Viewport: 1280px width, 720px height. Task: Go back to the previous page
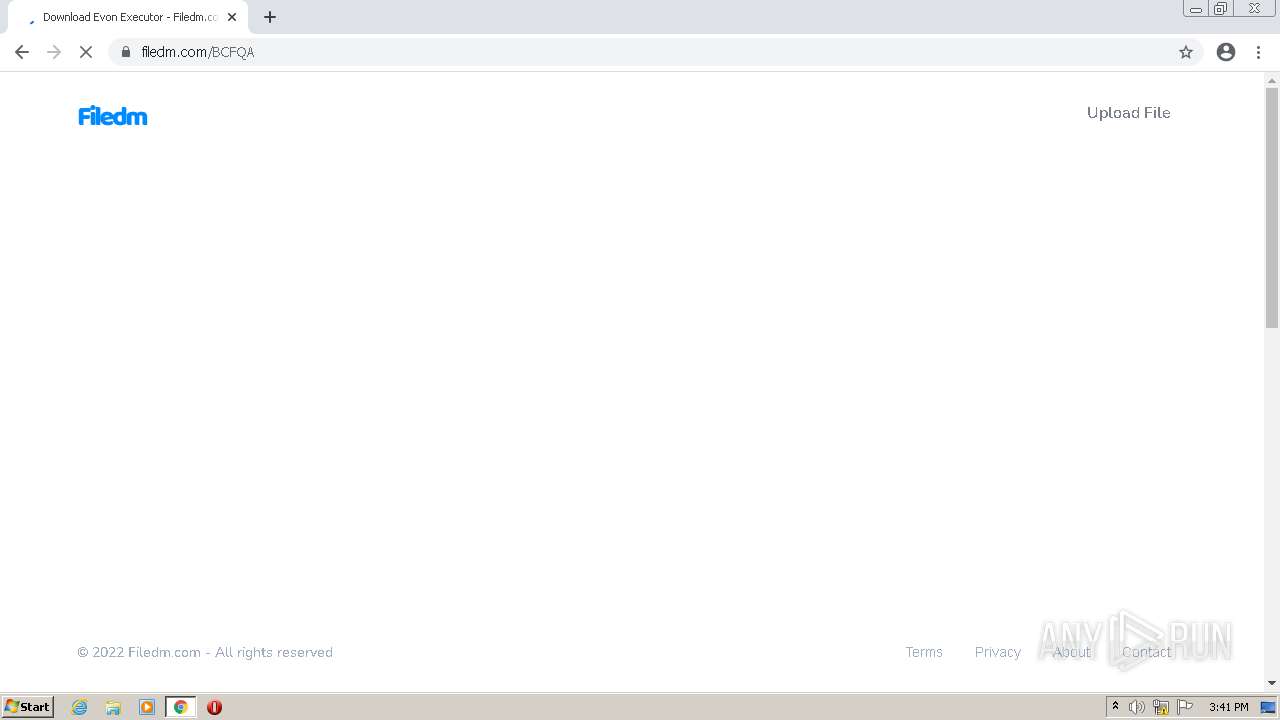tap(22, 52)
